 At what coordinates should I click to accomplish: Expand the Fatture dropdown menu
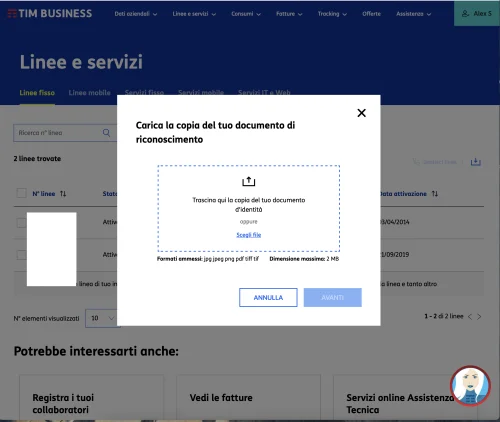[289, 14]
